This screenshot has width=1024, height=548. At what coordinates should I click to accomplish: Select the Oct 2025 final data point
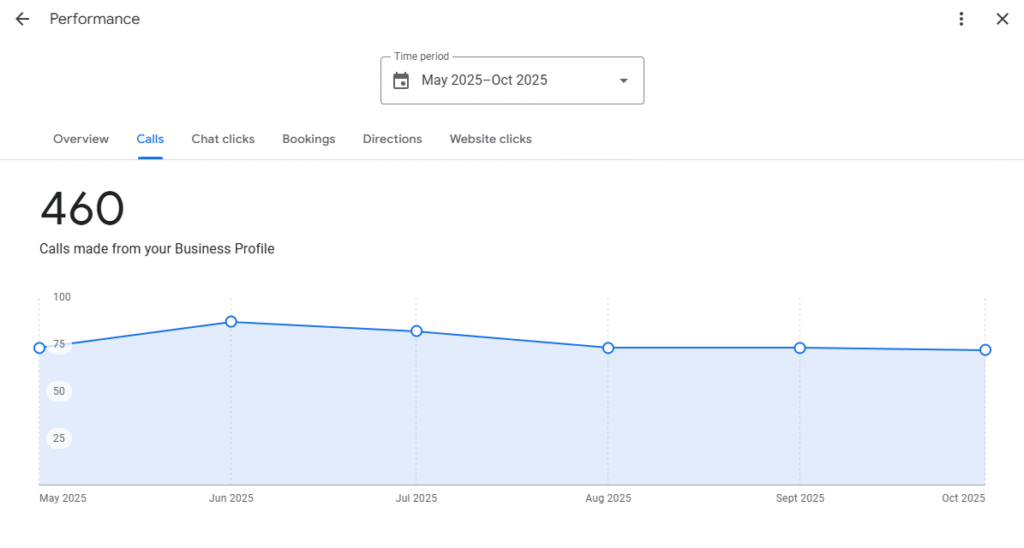pyautogui.click(x=985, y=350)
